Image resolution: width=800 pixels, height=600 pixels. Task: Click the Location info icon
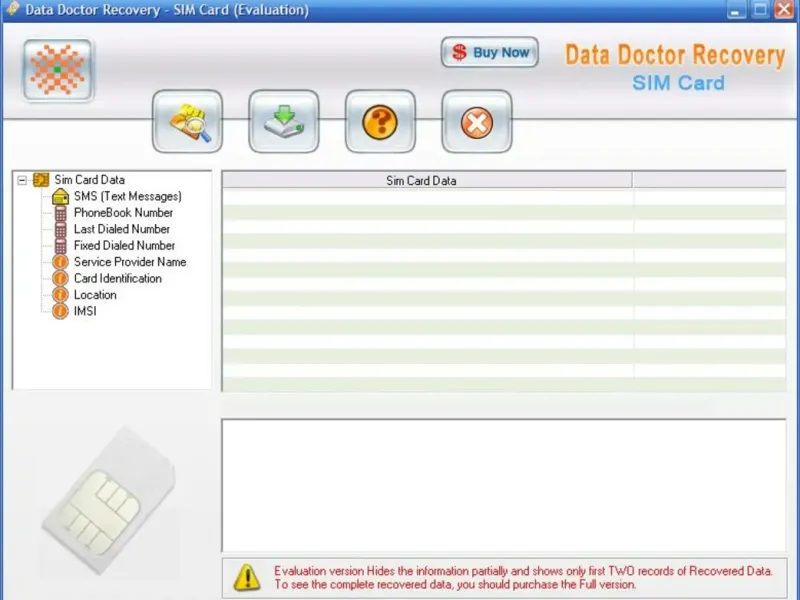click(x=60, y=294)
